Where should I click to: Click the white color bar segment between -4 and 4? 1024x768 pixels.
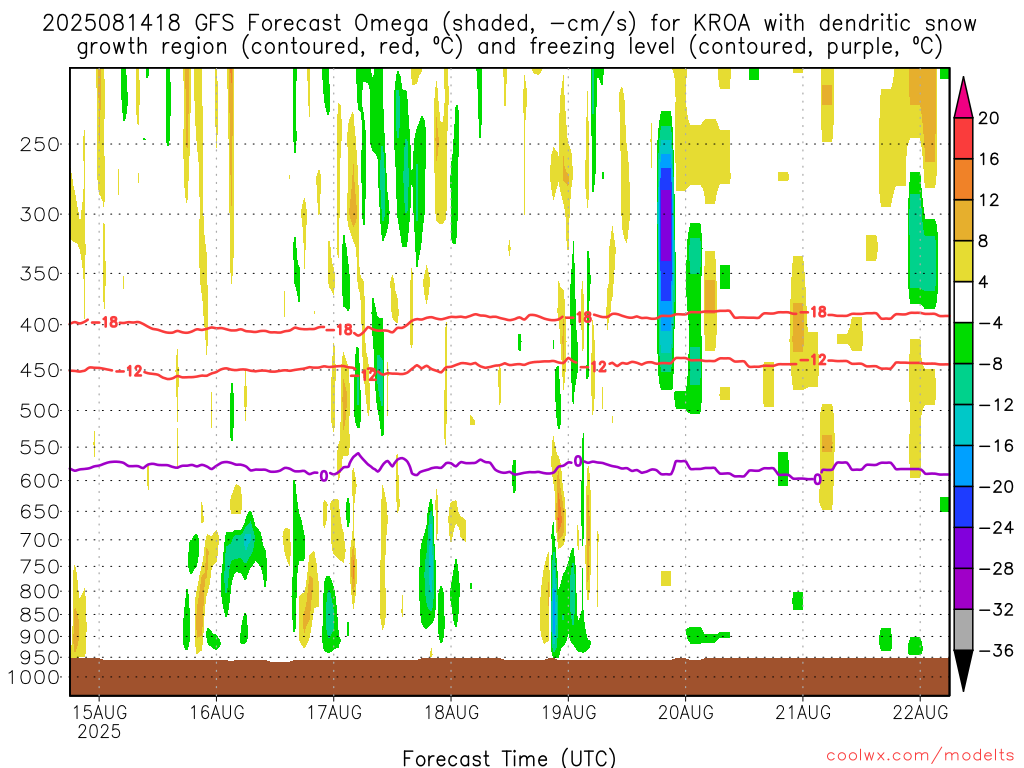pyautogui.click(x=963, y=302)
